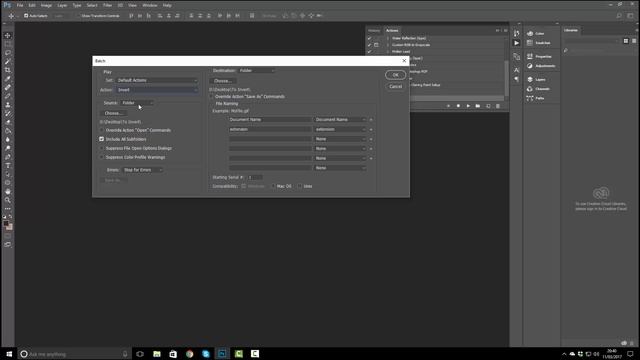Open the Filter menu
Image resolution: width=640 pixels, height=360 pixels.
tap(107, 5)
